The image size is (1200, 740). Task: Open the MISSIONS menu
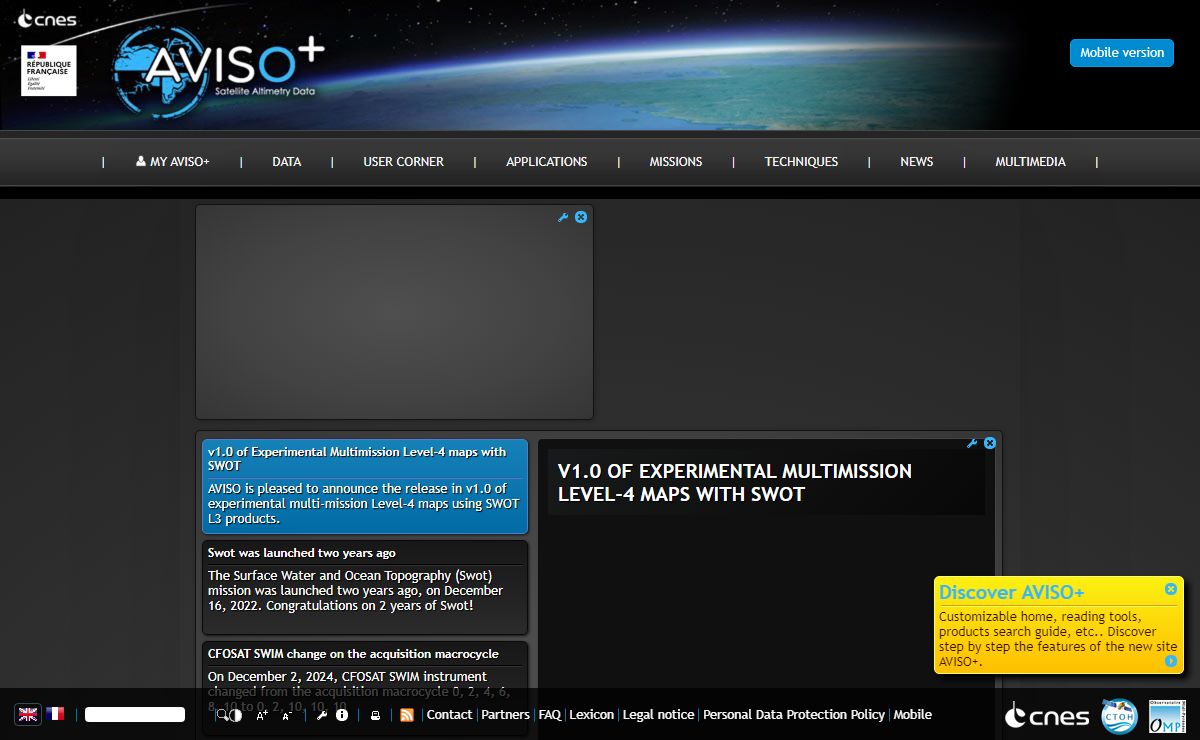tap(676, 162)
